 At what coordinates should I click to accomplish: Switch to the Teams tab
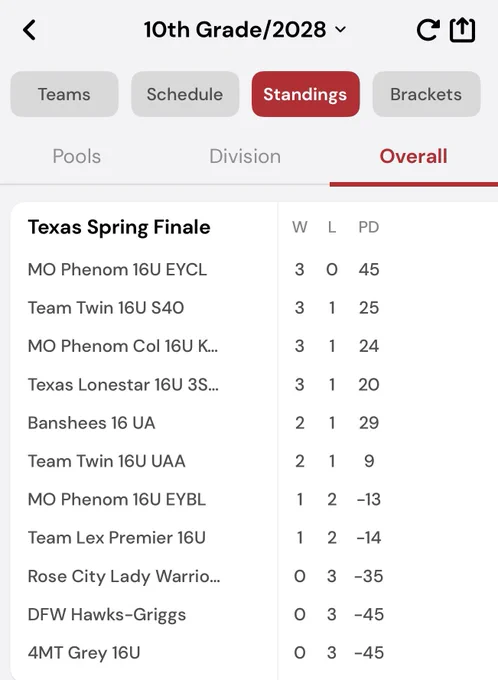tap(64, 94)
